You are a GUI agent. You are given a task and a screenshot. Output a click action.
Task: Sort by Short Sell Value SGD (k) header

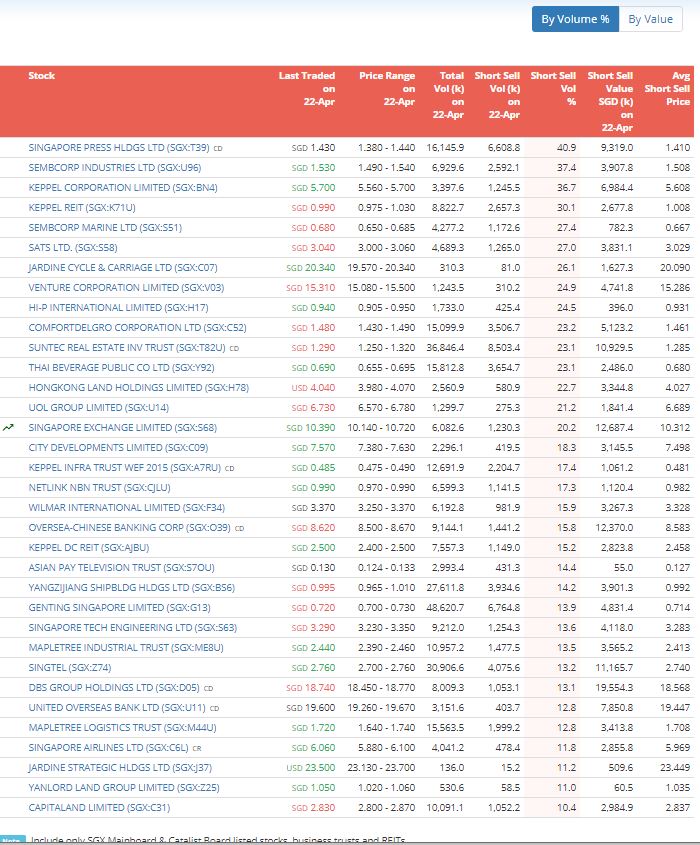click(610, 101)
